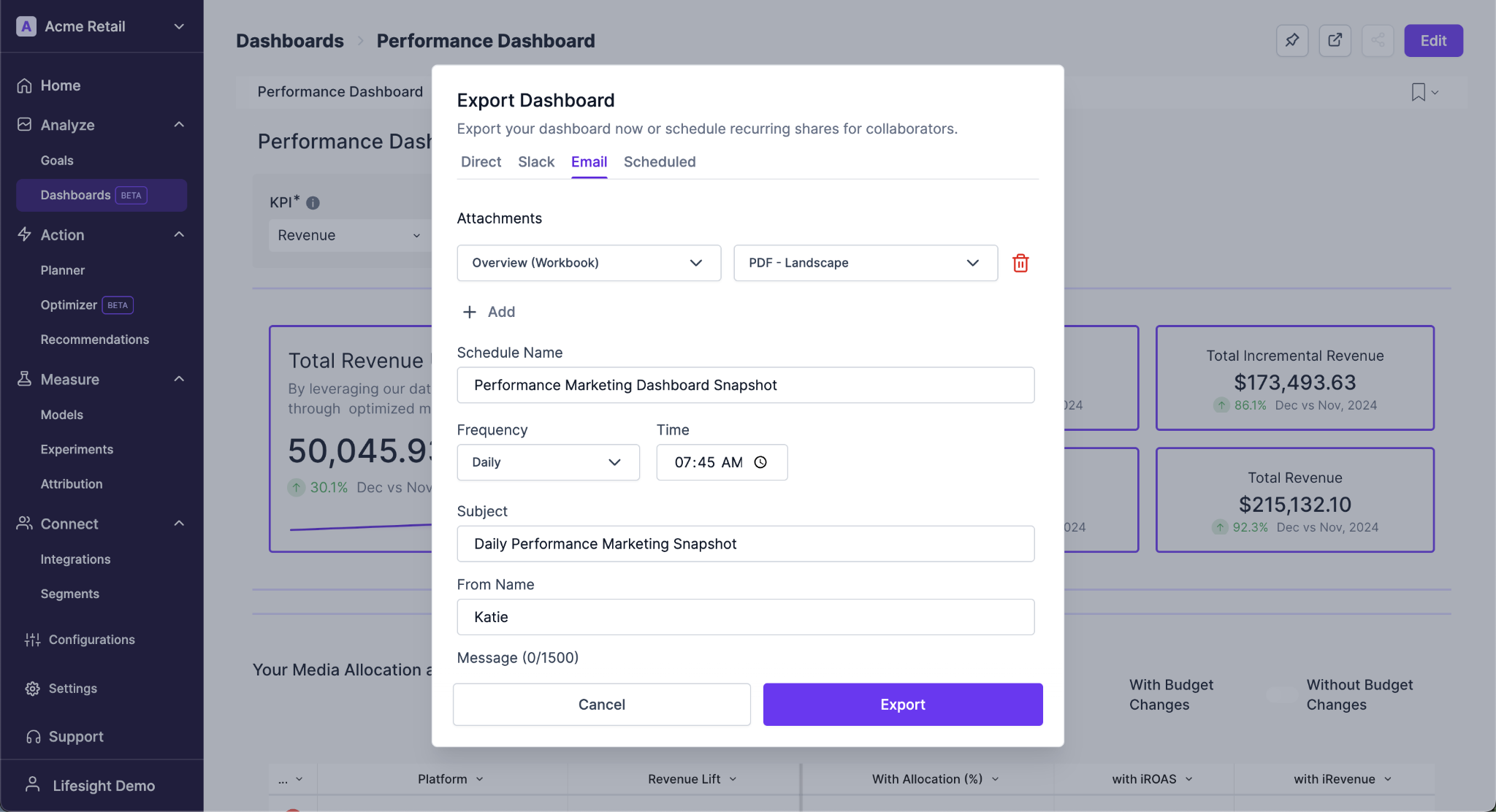Collapse the Analyze sidebar section
Screen dimensions: 1496x812
click(179, 124)
